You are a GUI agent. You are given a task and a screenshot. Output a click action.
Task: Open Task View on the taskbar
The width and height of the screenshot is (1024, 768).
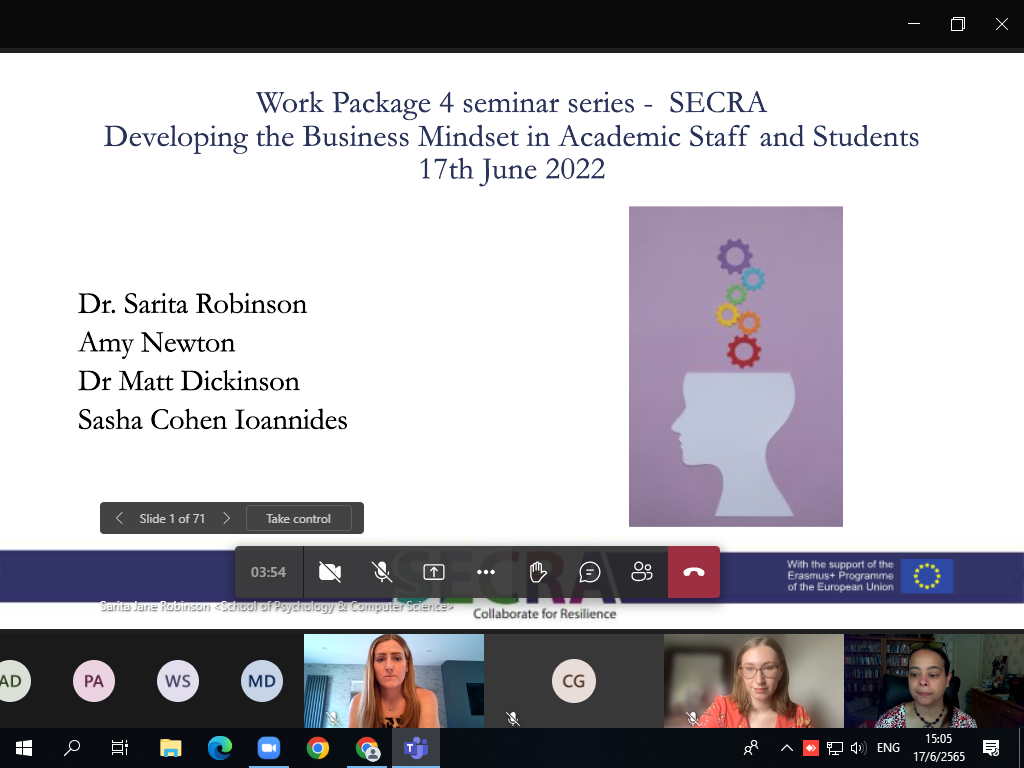point(120,748)
